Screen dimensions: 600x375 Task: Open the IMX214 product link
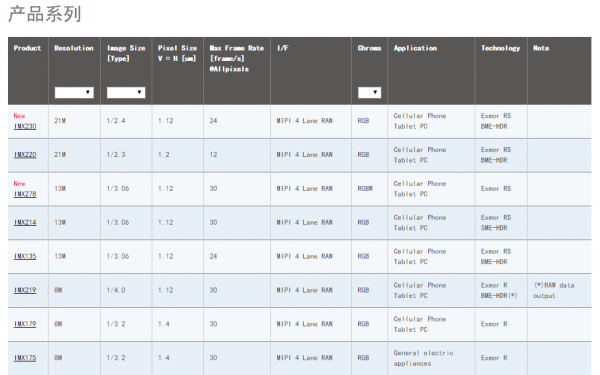click(25, 222)
